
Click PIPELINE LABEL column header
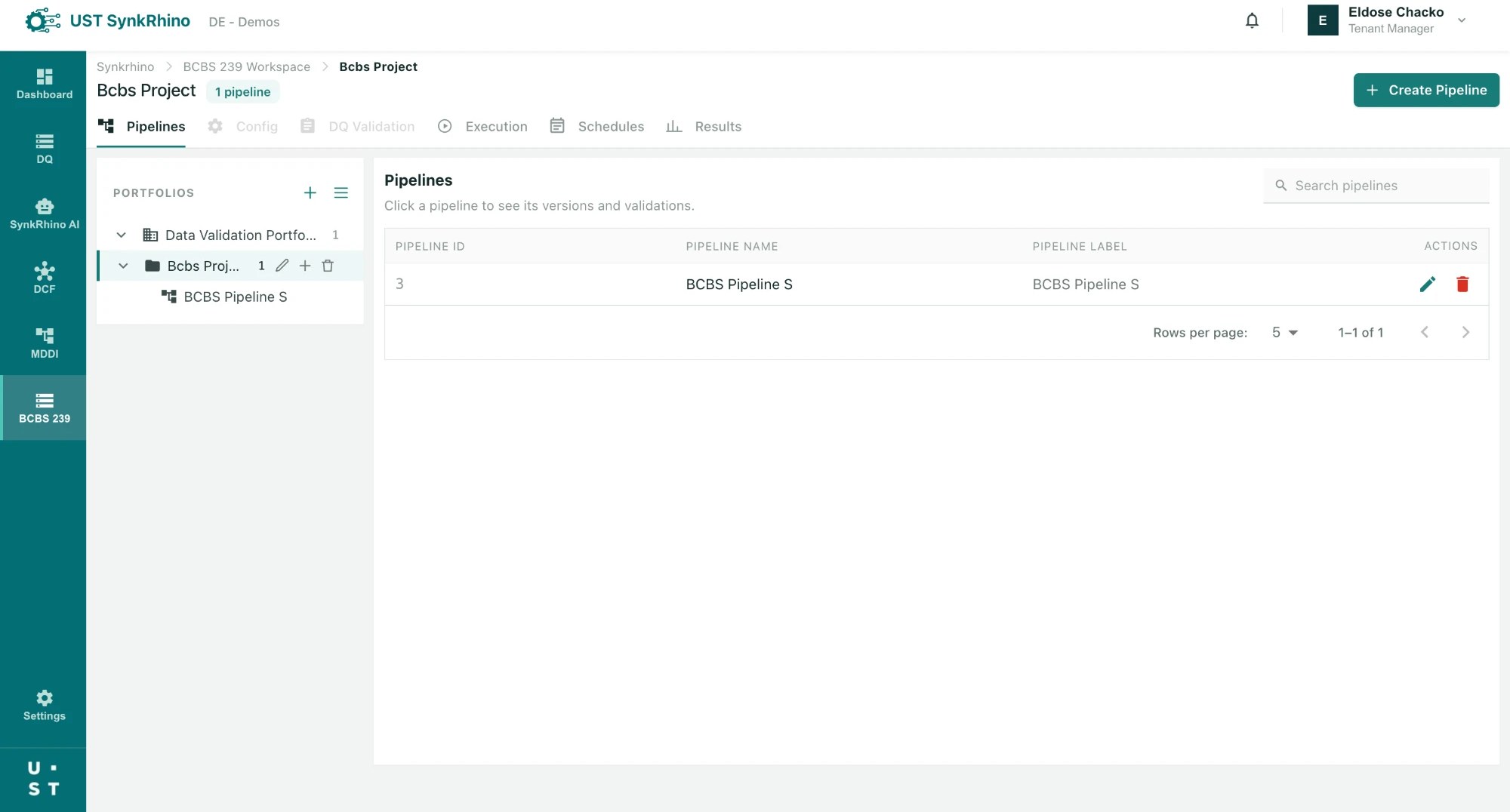(1080, 246)
